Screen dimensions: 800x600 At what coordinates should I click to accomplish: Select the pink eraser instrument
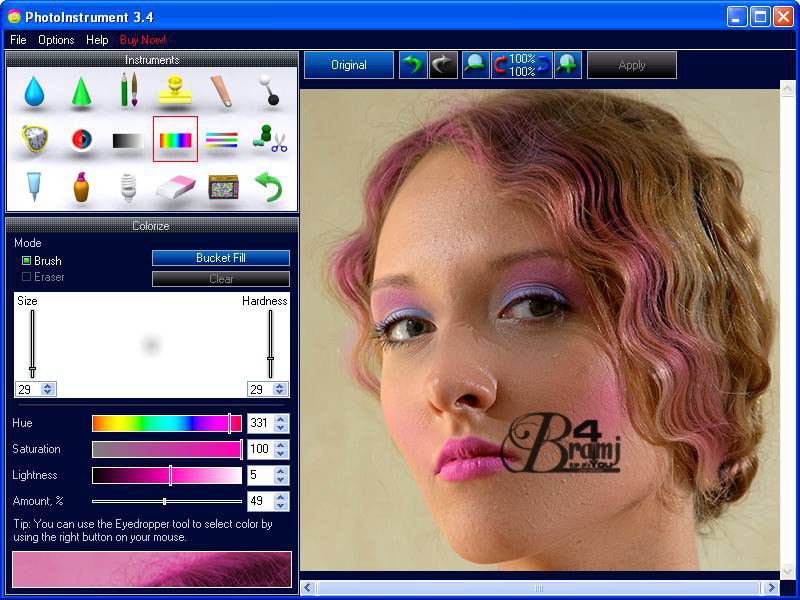(x=175, y=186)
